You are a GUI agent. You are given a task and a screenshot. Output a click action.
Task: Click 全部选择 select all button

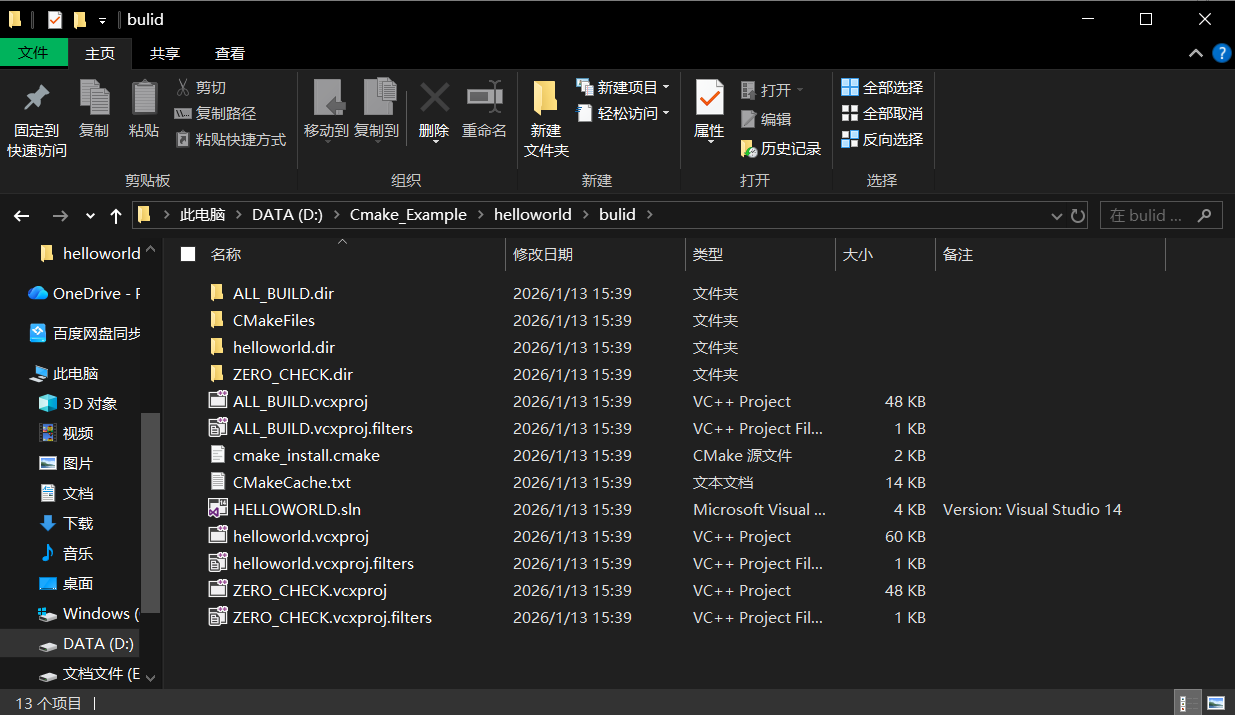point(882,88)
